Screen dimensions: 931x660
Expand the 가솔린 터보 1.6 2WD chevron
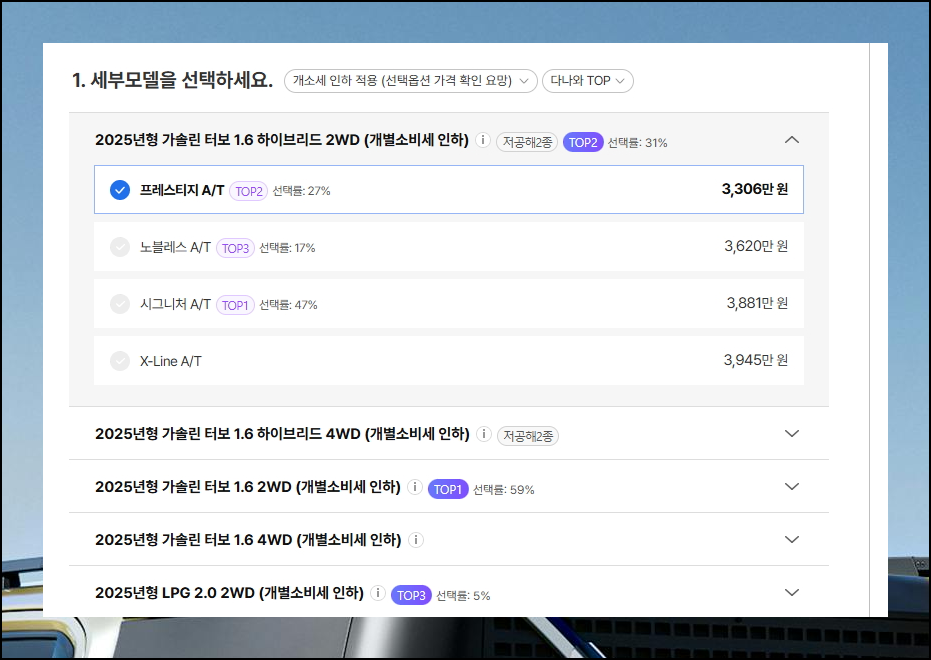click(792, 487)
